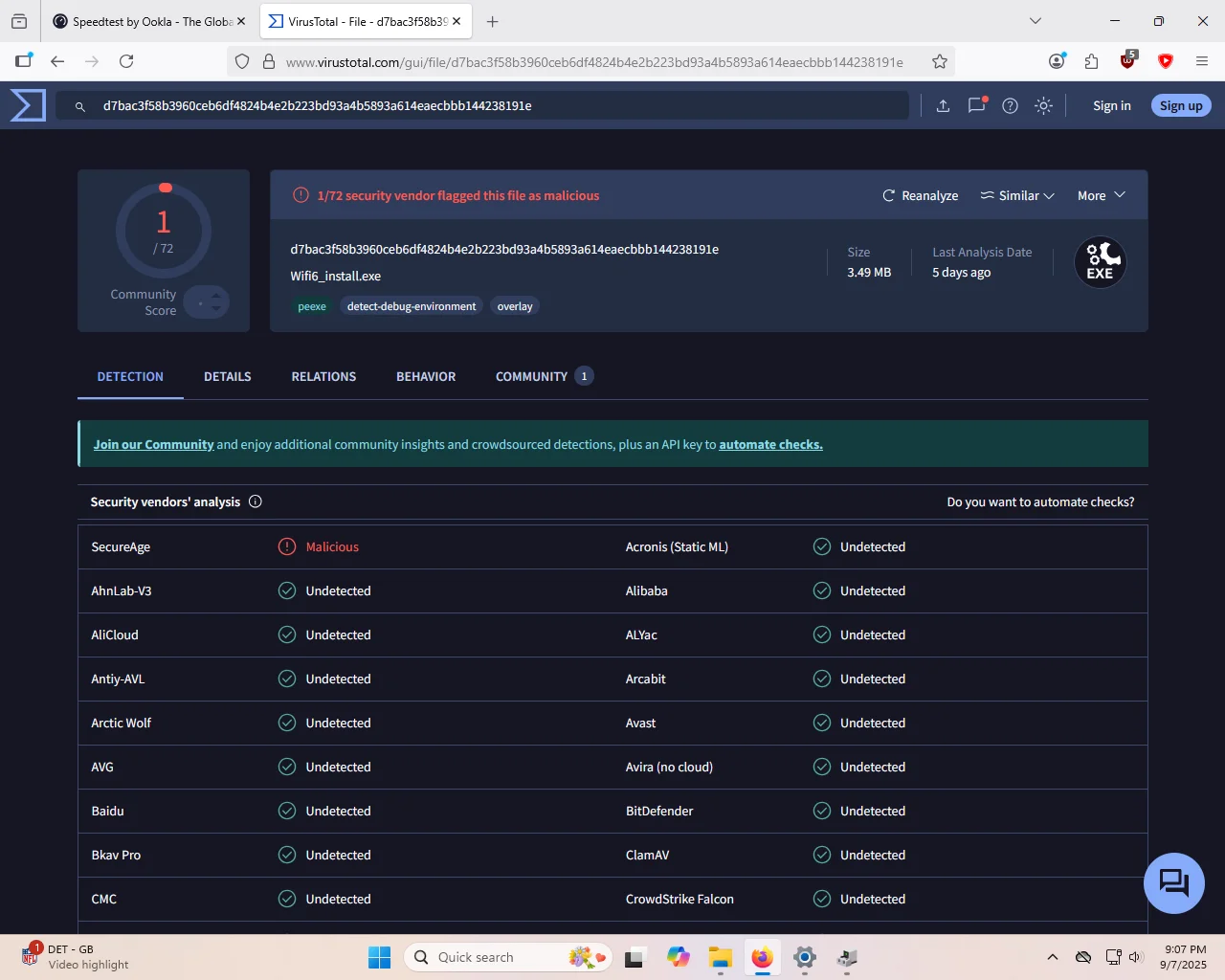
Task: Switch to the DETAILS tab
Action: (228, 377)
